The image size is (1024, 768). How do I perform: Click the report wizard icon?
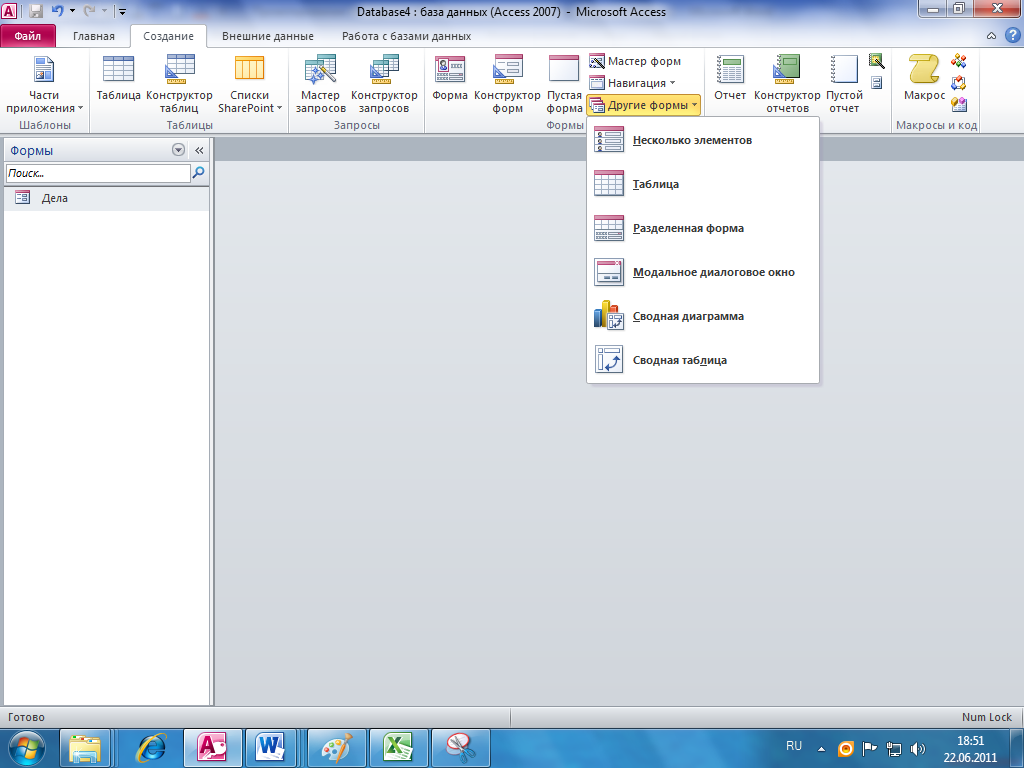(x=876, y=61)
